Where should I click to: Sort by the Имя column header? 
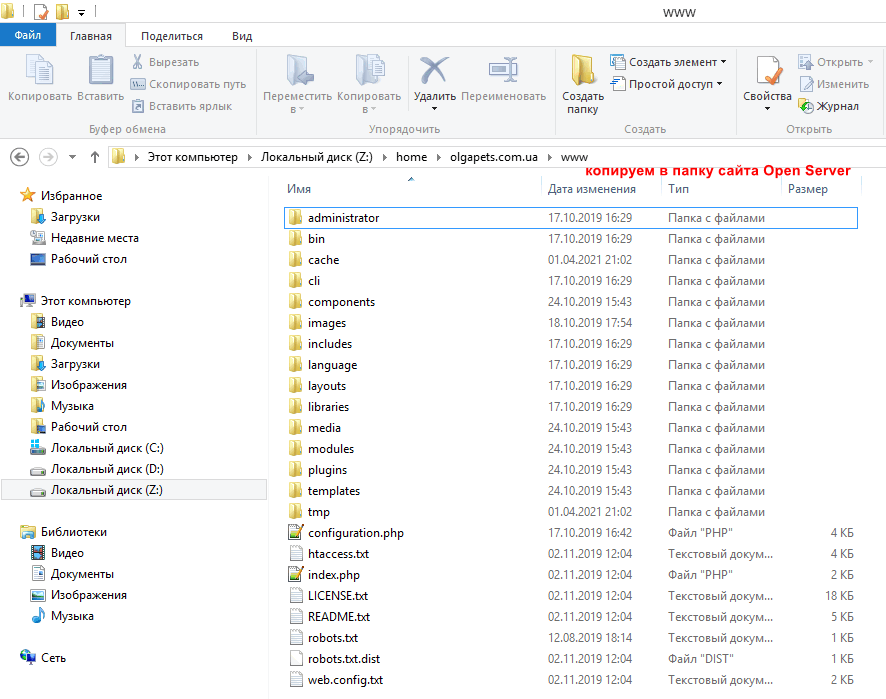tap(299, 189)
